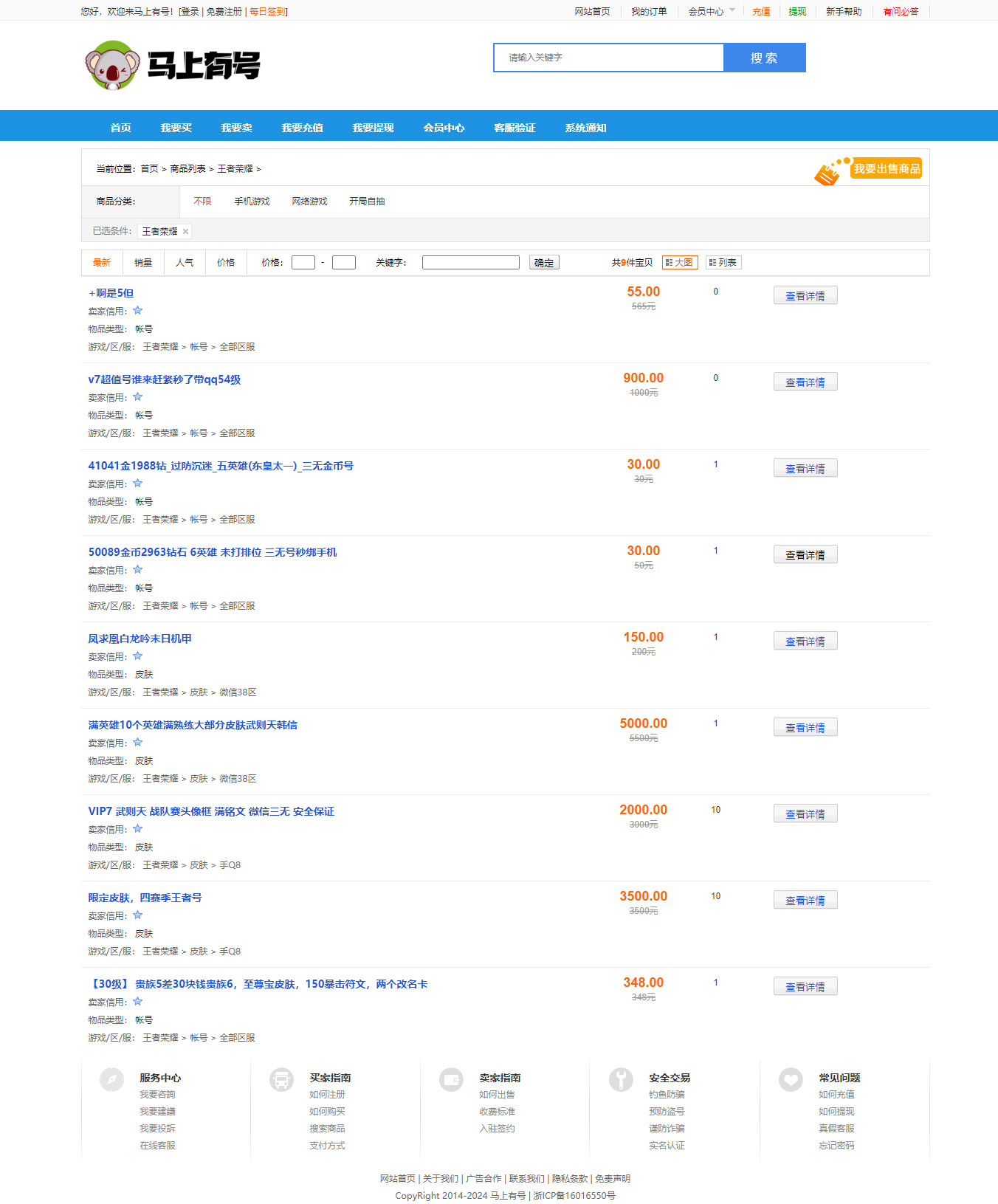
Task: Open 我的订单 top link
Action: [x=649, y=12]
